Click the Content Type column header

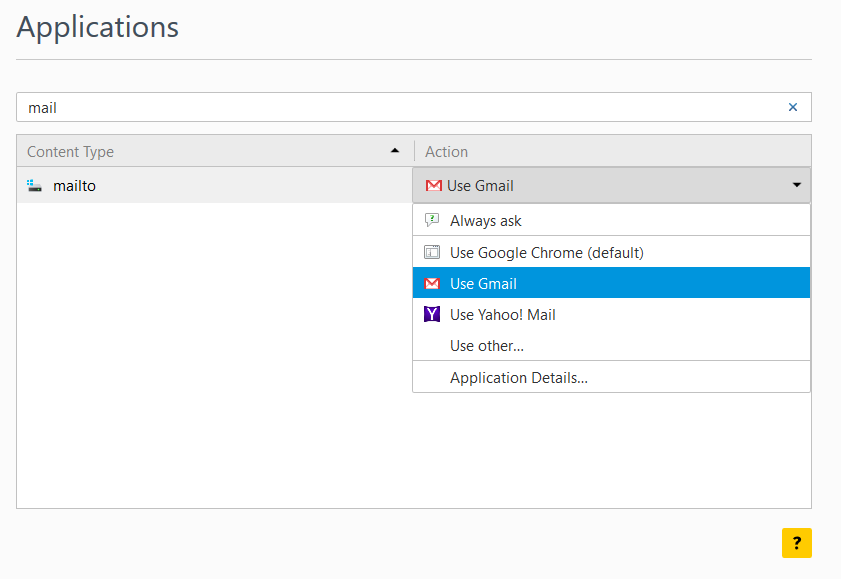coord(215,151)
